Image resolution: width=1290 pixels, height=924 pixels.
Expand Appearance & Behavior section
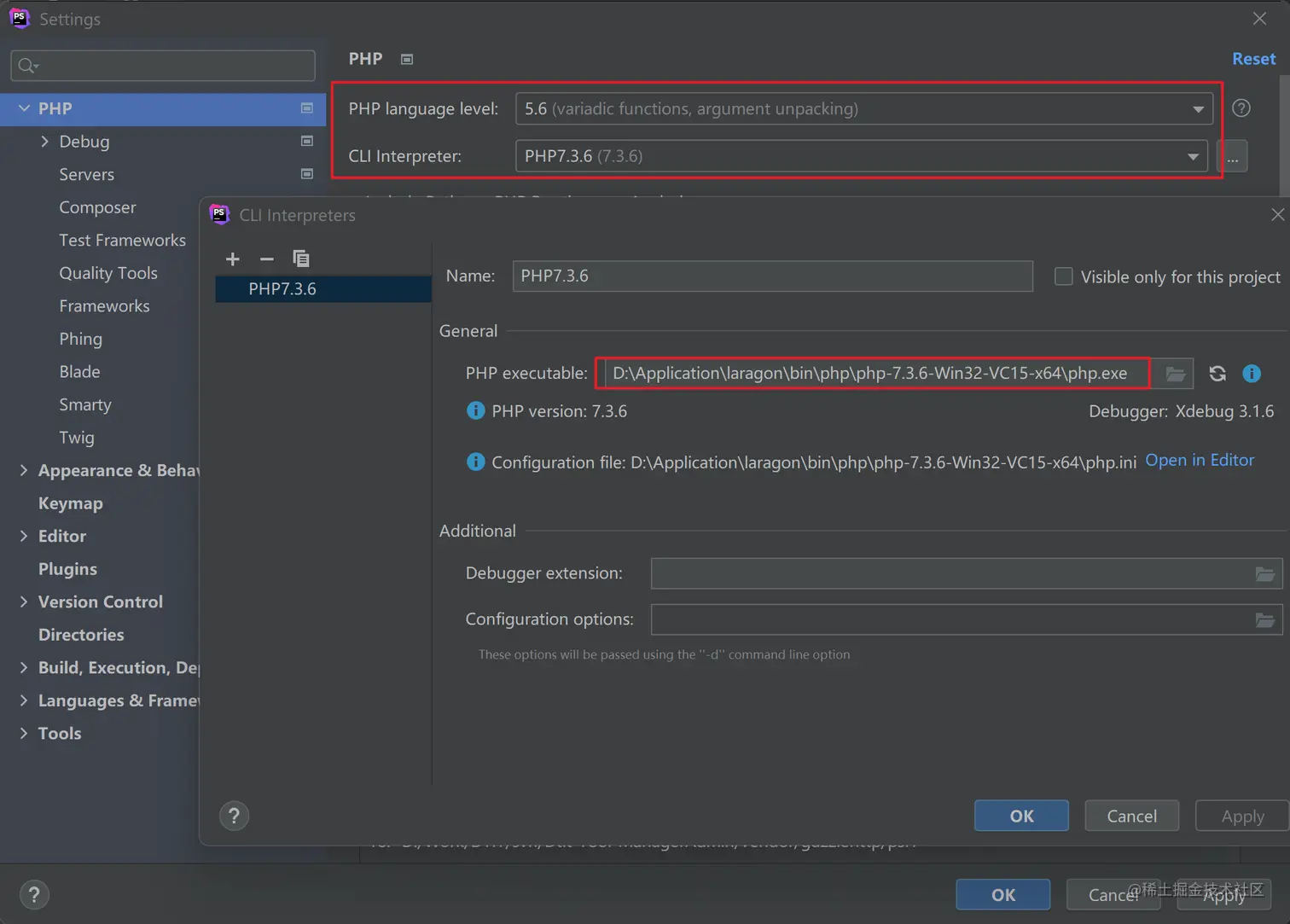click(24, 470)
